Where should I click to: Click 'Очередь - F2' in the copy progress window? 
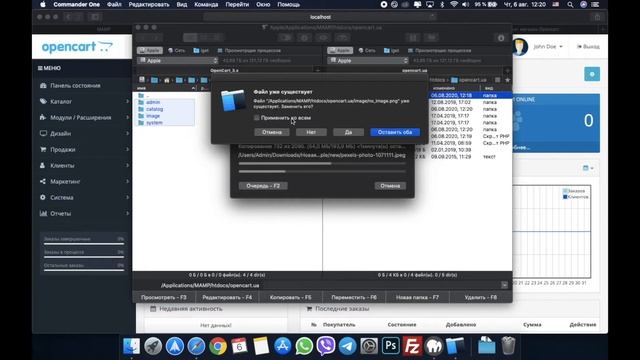click(x=263, y=186)
